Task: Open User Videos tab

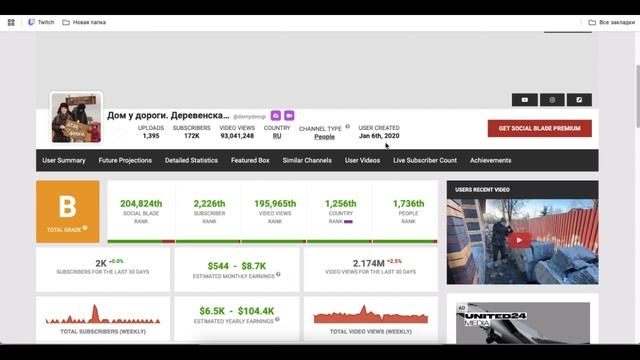Action: click(362, 160)
